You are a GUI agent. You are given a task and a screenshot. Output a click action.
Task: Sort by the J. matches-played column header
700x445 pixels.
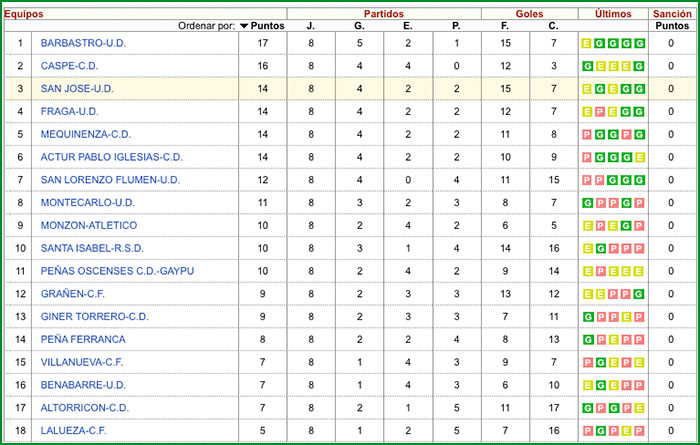(x=311, y=26)
